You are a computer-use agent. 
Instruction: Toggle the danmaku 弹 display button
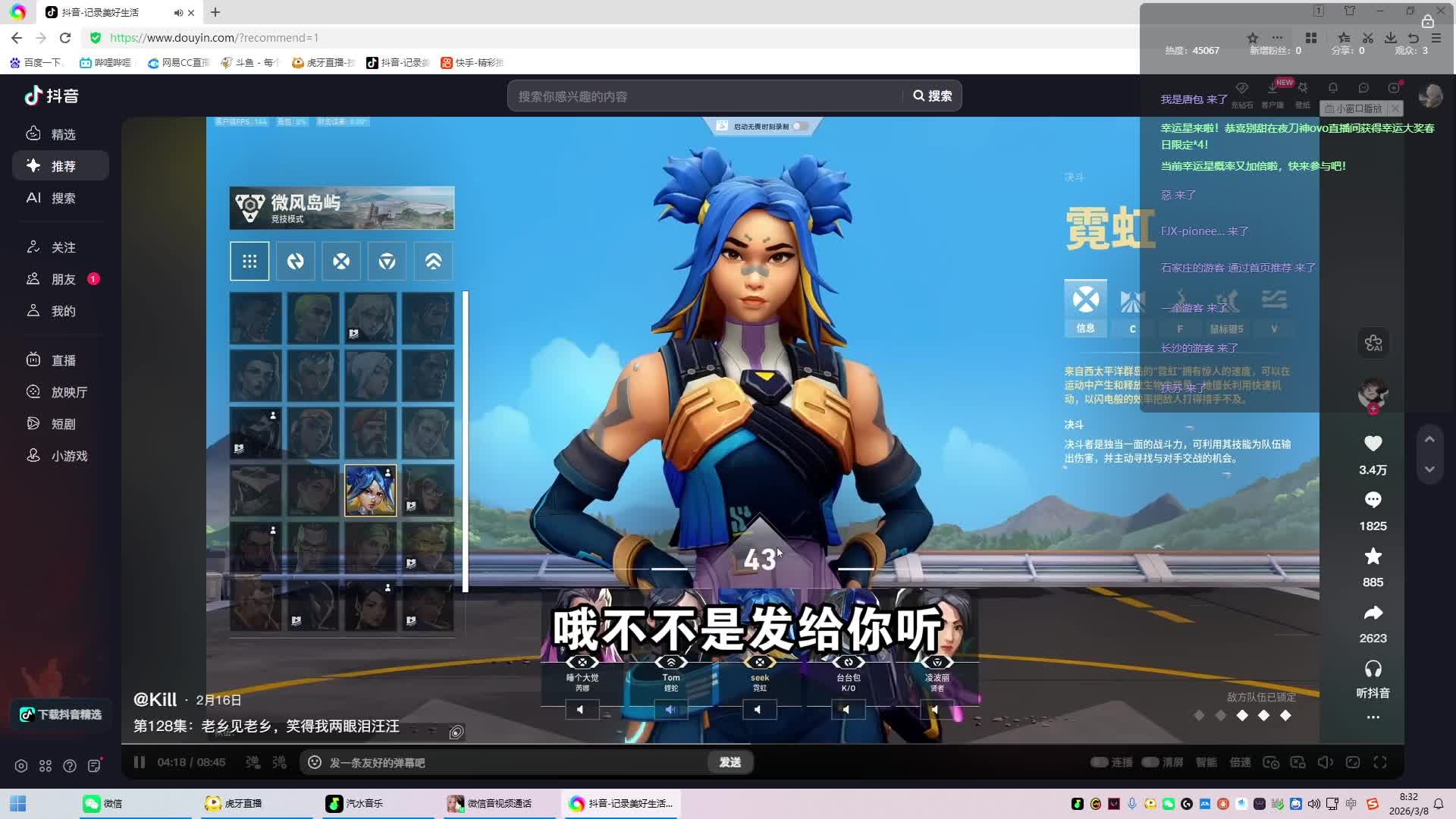click(x=253, y=762)
